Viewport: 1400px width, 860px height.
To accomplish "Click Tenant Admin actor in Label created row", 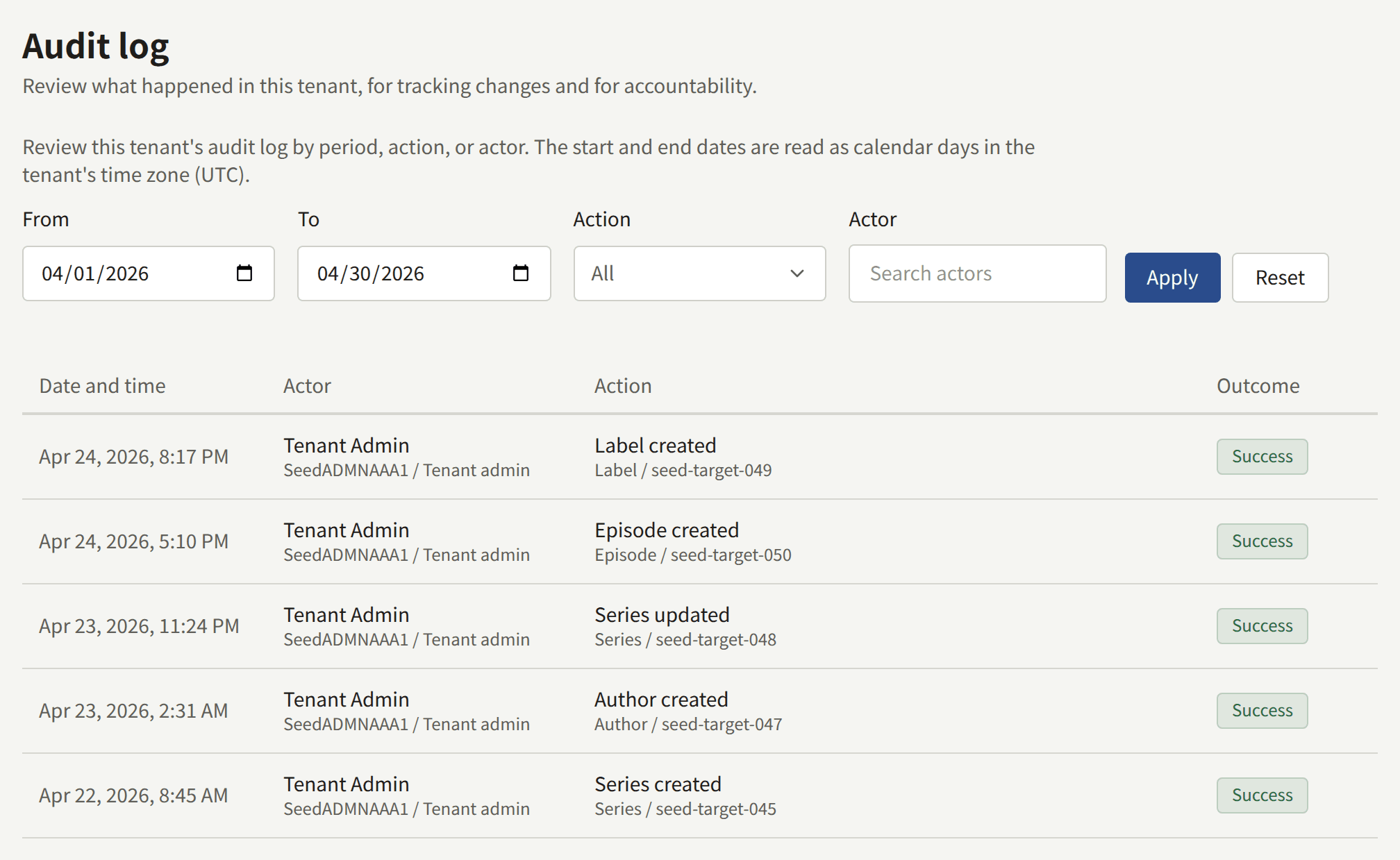I will 346,446.
